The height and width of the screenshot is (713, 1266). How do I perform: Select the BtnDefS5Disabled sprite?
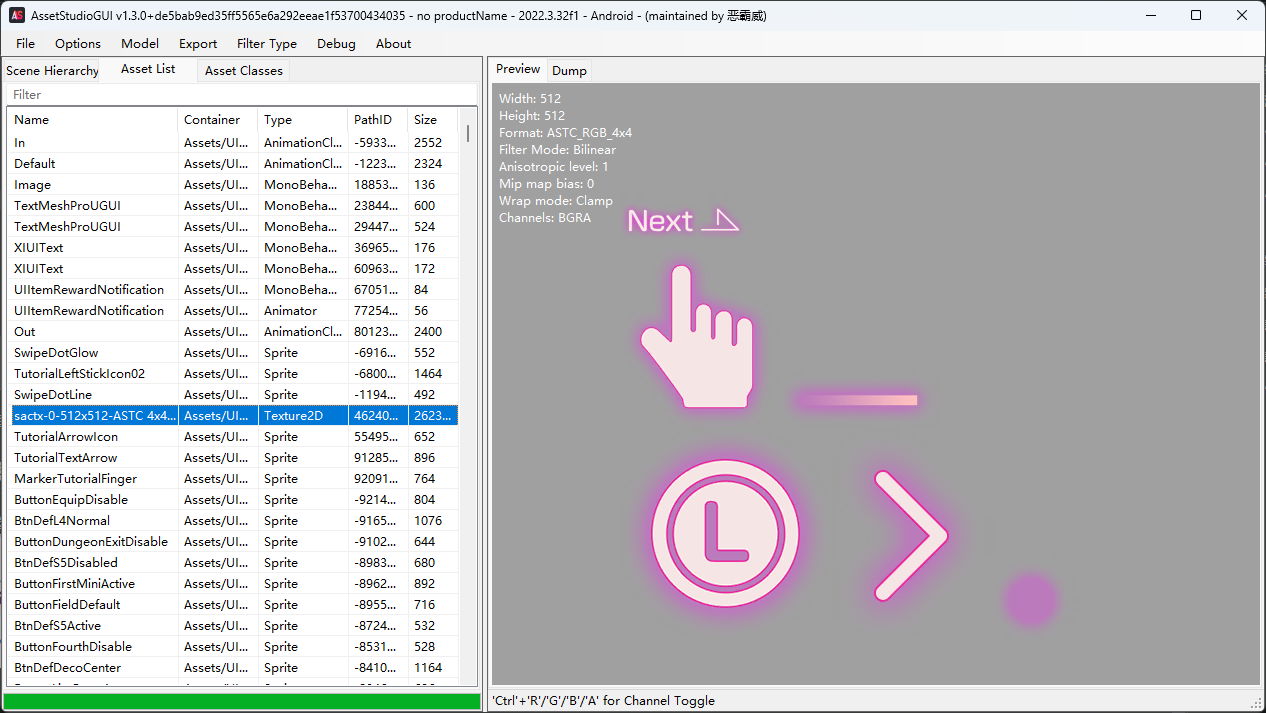click(235, 563)
